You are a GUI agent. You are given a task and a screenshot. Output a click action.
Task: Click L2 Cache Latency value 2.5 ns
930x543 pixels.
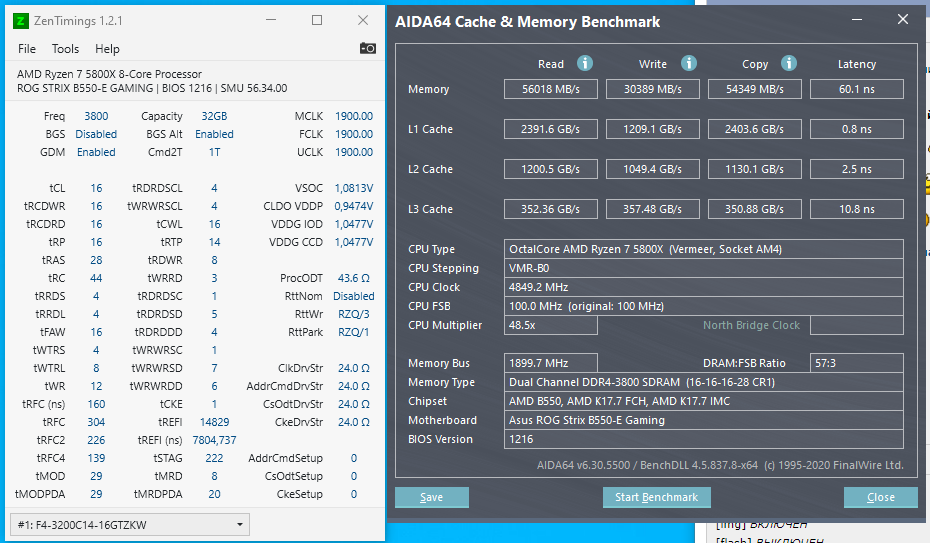coord(857,169)
